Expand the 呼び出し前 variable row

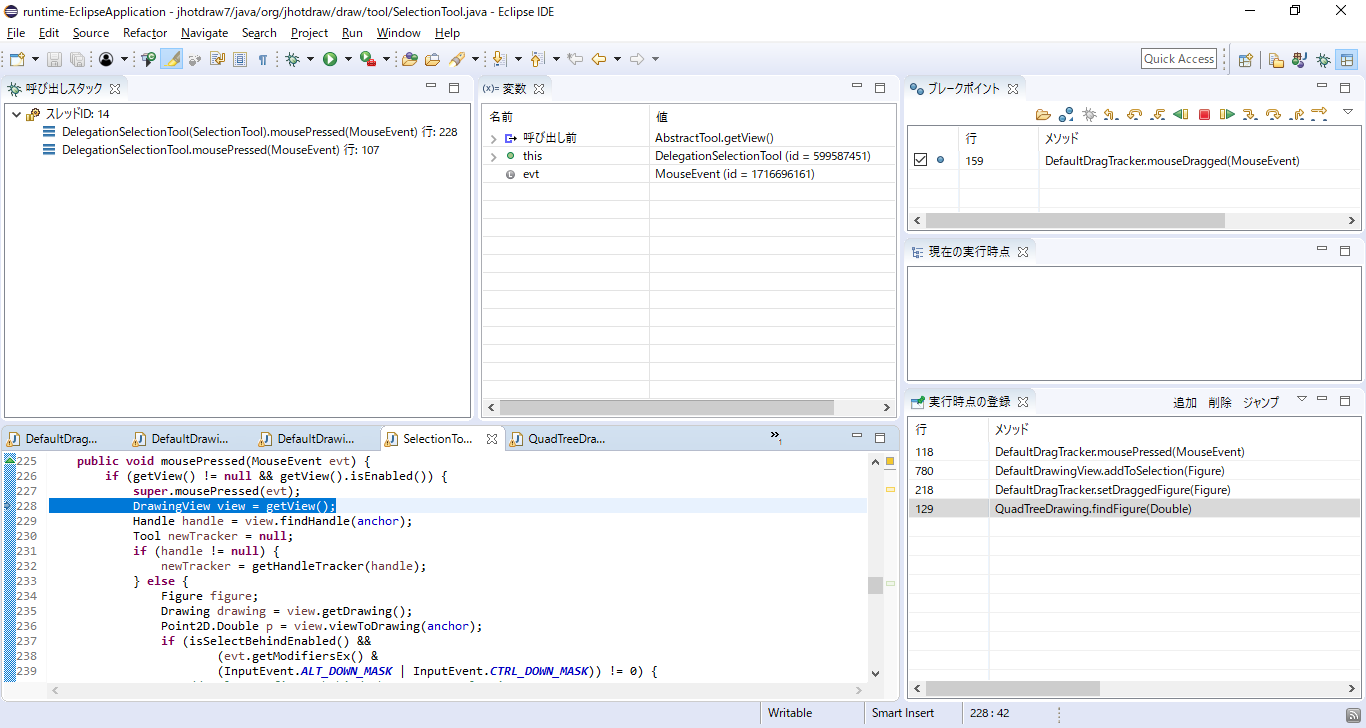click(x=493, y=138)
